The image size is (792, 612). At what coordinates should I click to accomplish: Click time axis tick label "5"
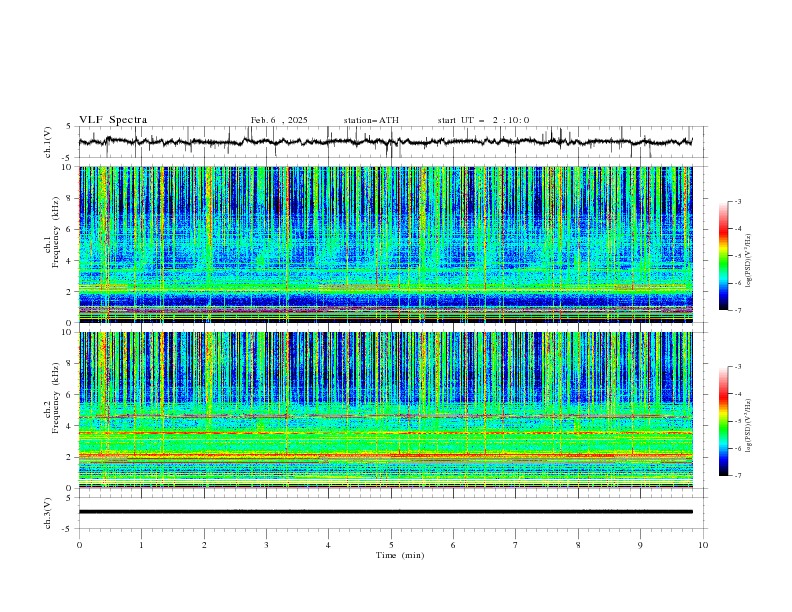tap(391, 545)
